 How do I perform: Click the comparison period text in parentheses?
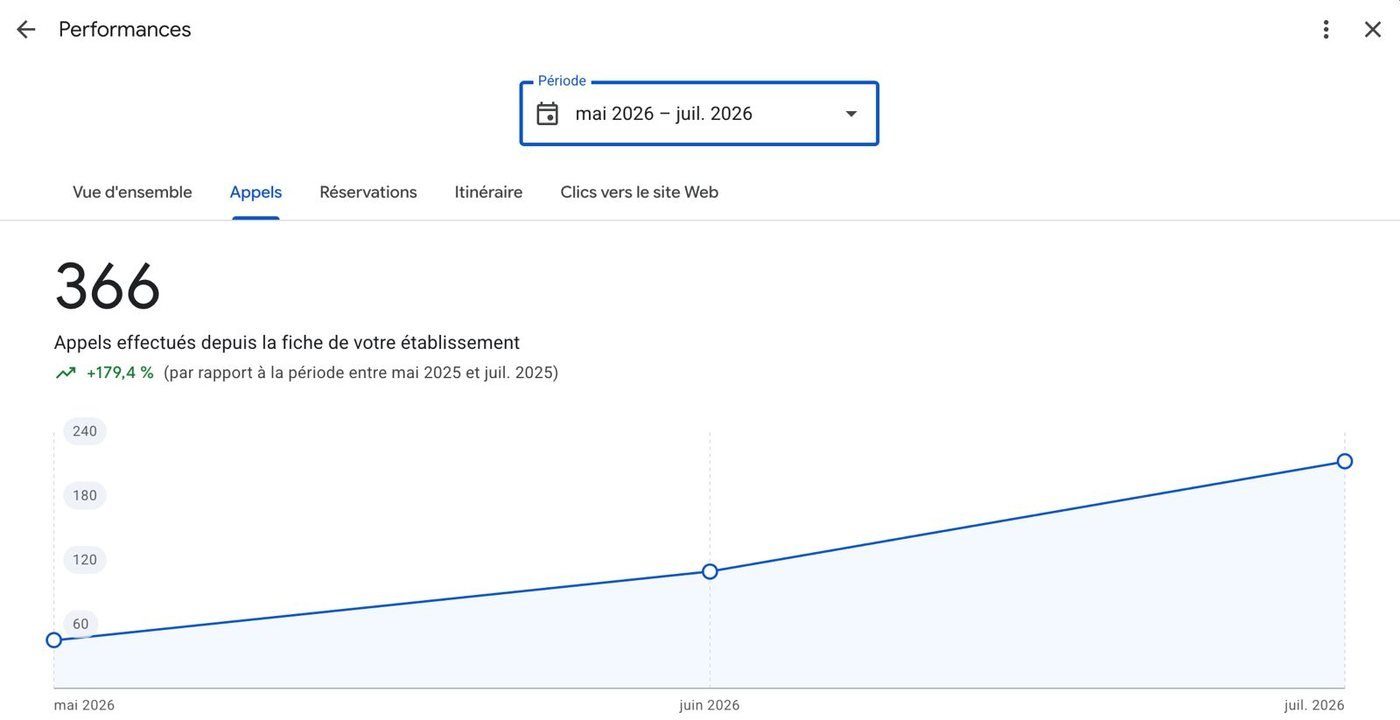tap(361, 373)
